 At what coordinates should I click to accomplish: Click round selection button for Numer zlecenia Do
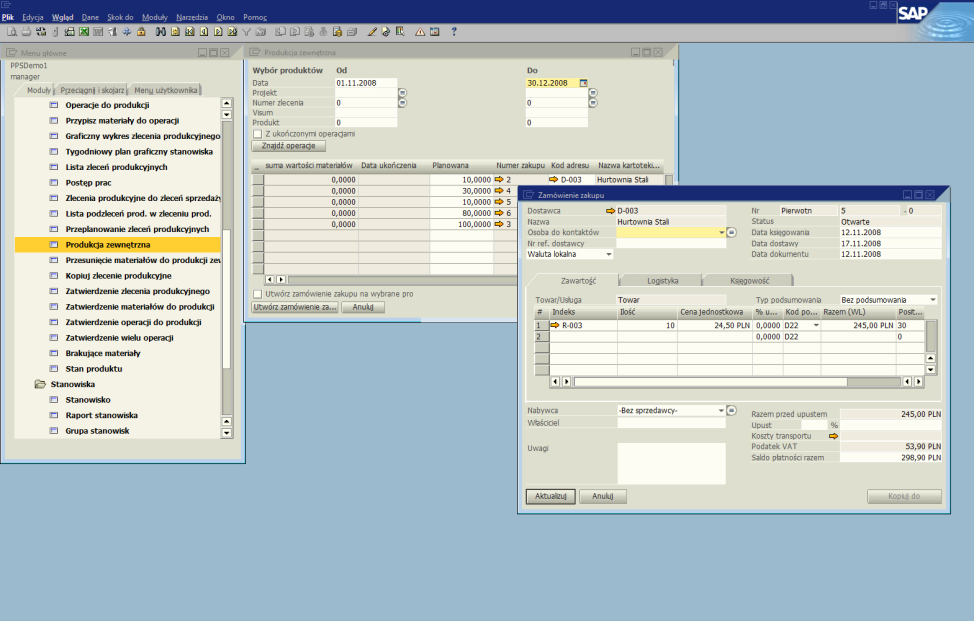(593, 102)
